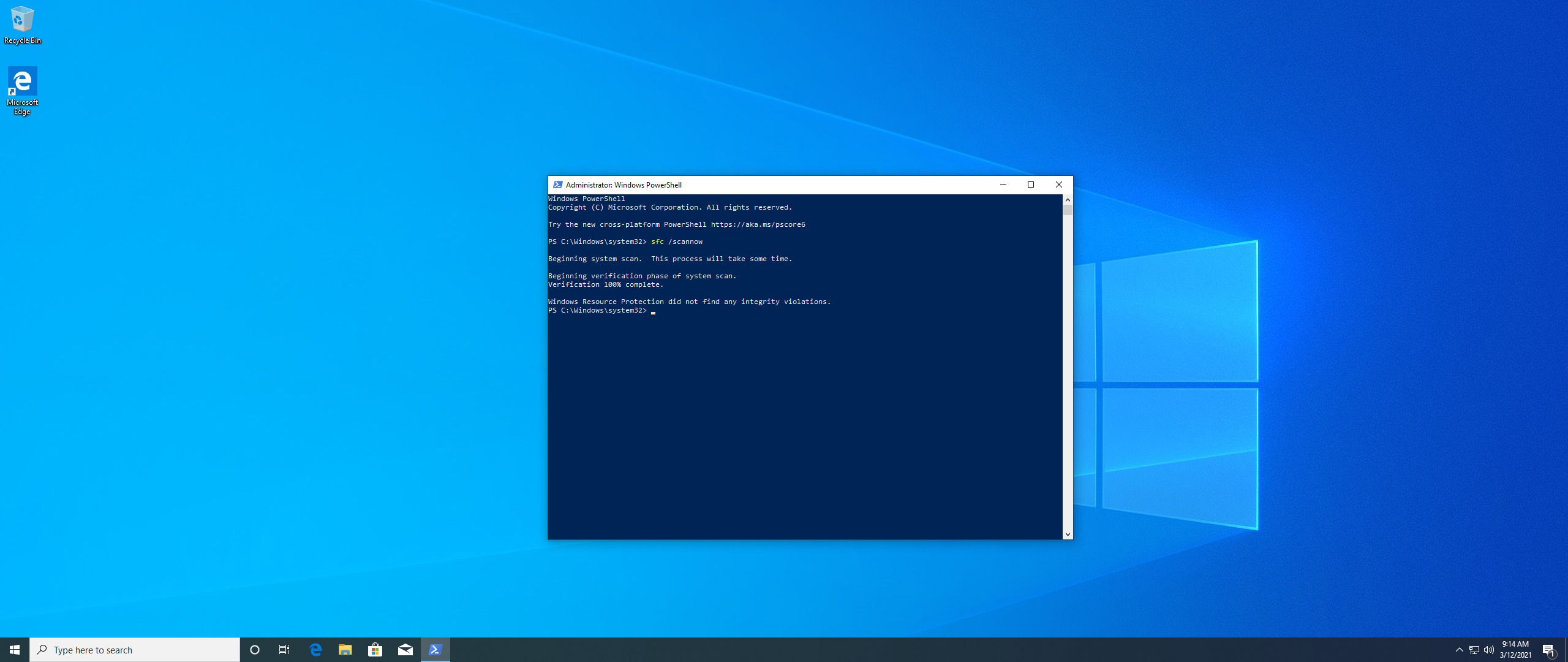Open the Action Center notifications icon

(1549, 650)
